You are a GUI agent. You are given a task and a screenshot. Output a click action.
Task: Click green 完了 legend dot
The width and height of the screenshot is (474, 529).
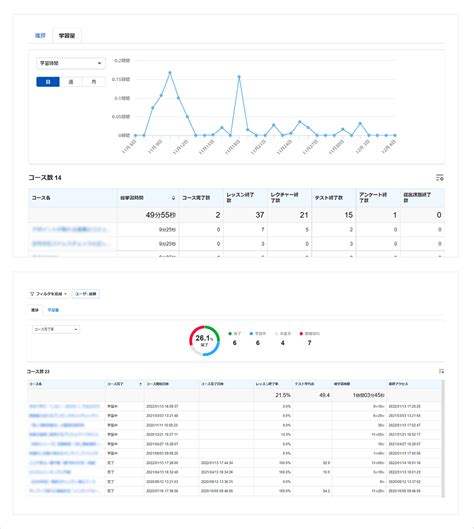tap(230, 334)
